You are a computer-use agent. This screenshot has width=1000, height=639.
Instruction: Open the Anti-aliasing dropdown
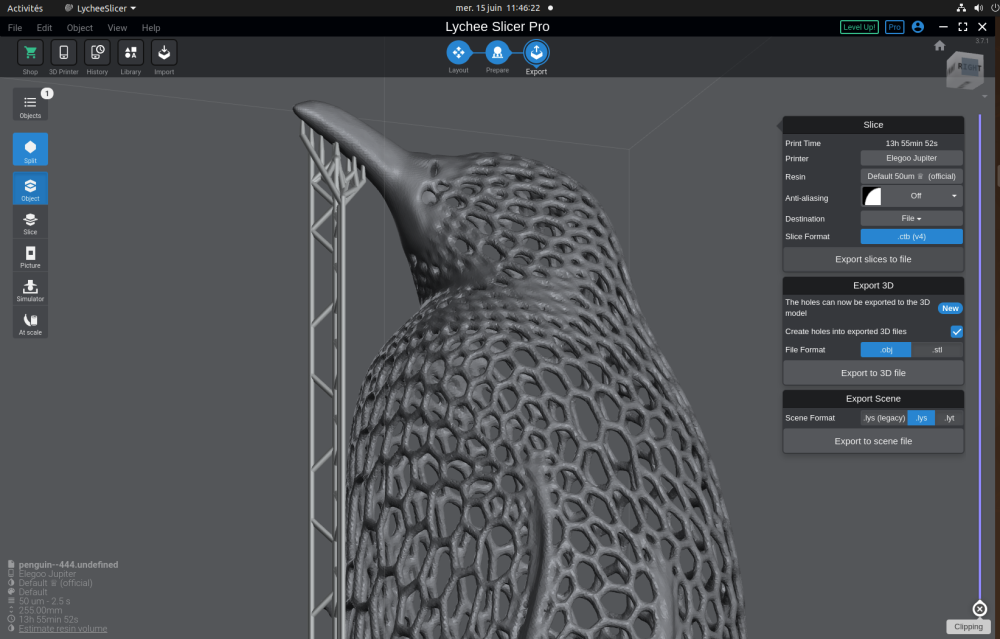(x=911, y=196)
